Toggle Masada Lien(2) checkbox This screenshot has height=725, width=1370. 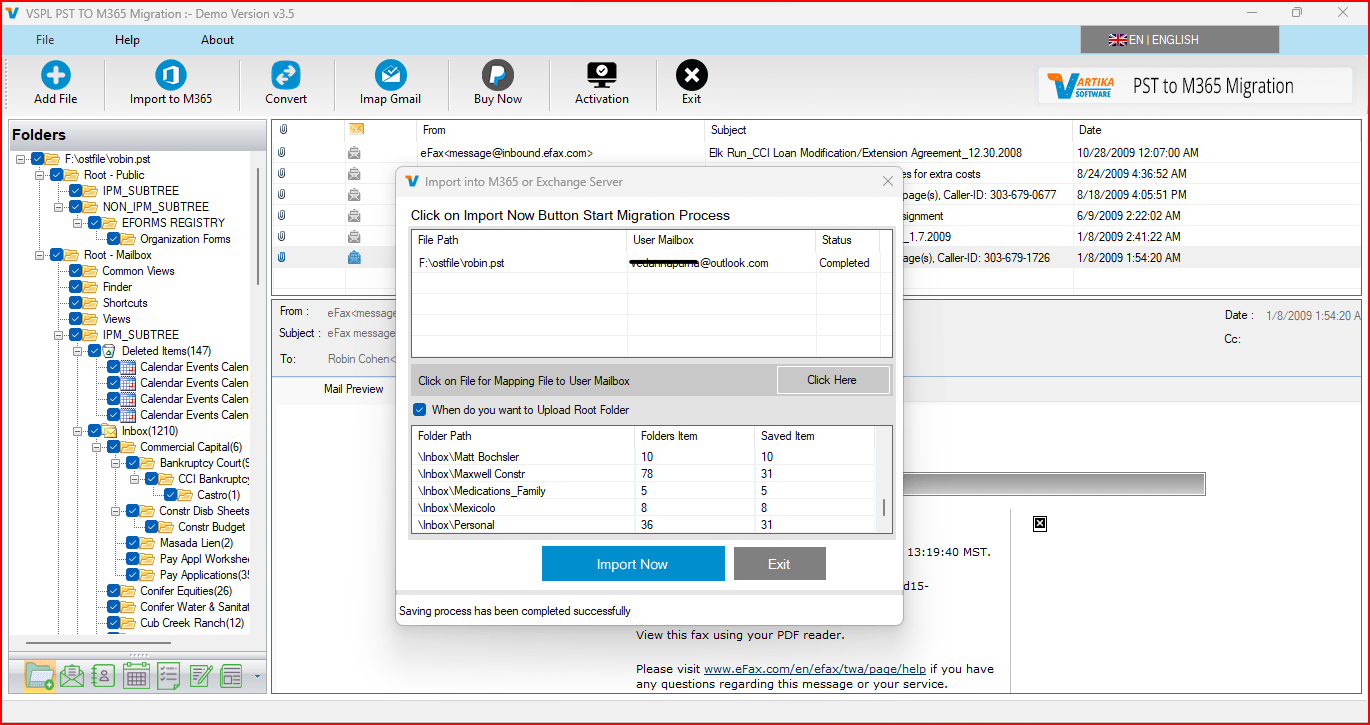pos(133,543)
